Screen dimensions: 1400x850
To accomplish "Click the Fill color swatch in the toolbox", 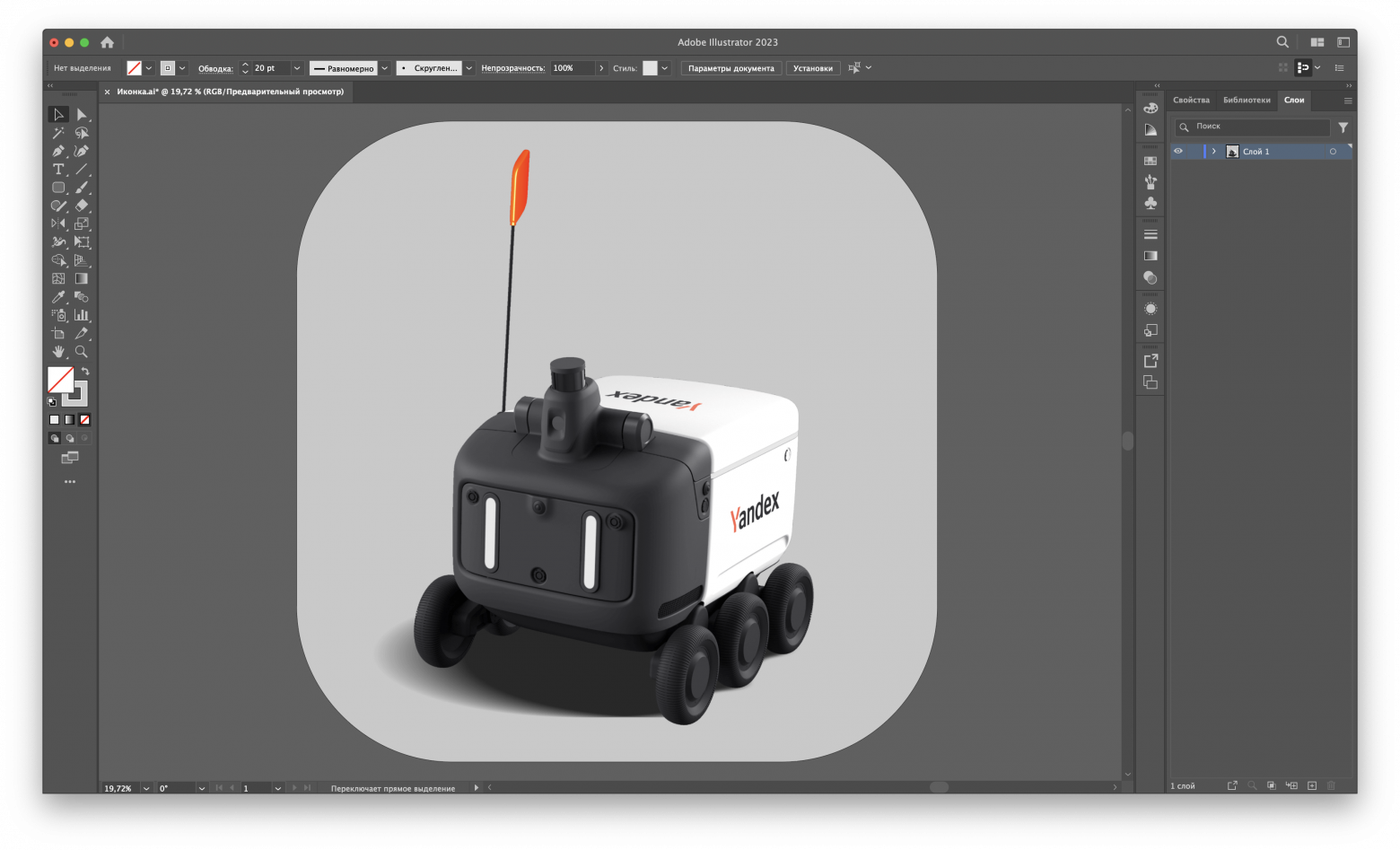I will pos(60,380).
